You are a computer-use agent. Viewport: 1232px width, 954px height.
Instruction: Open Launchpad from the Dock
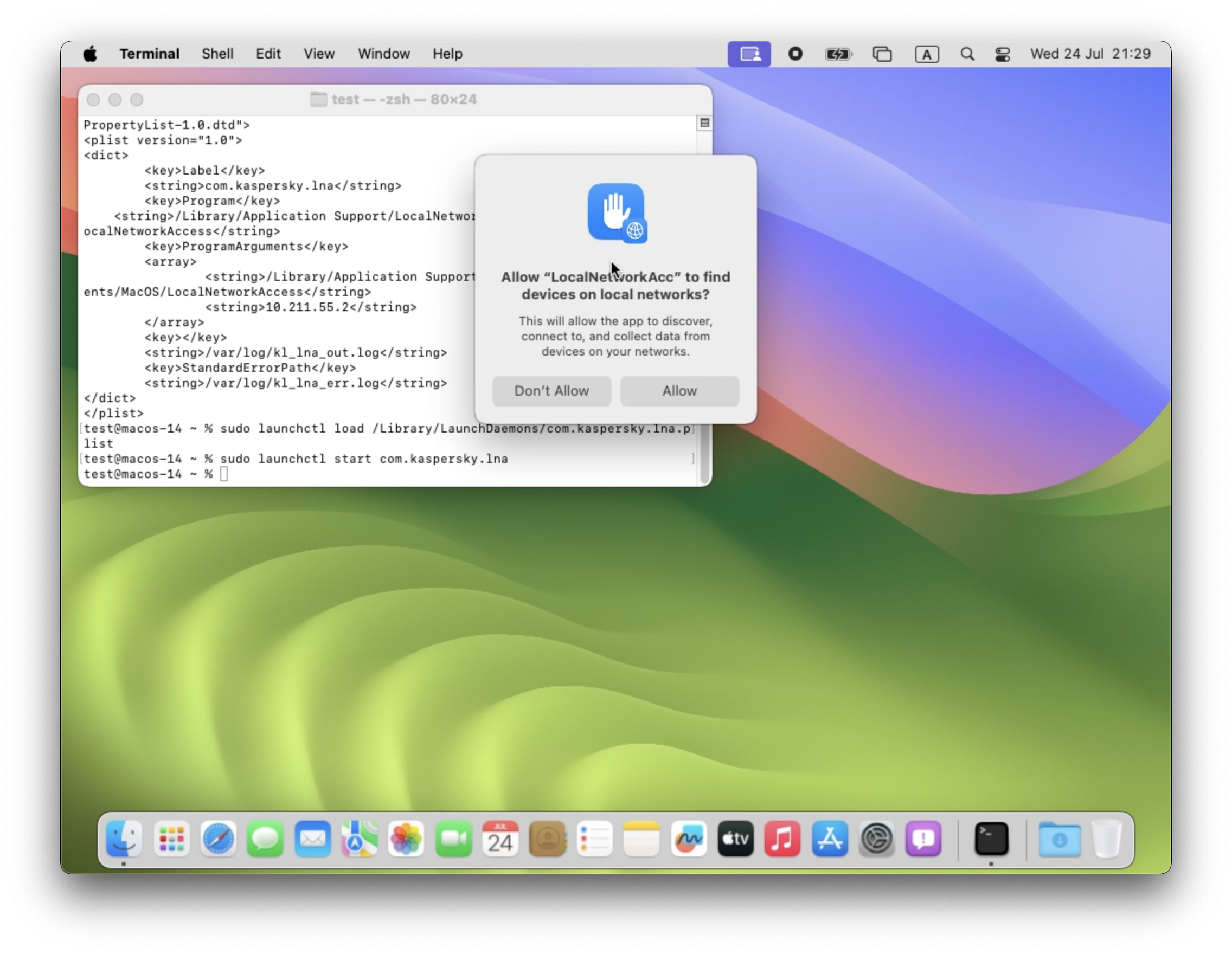coord(171,839)
